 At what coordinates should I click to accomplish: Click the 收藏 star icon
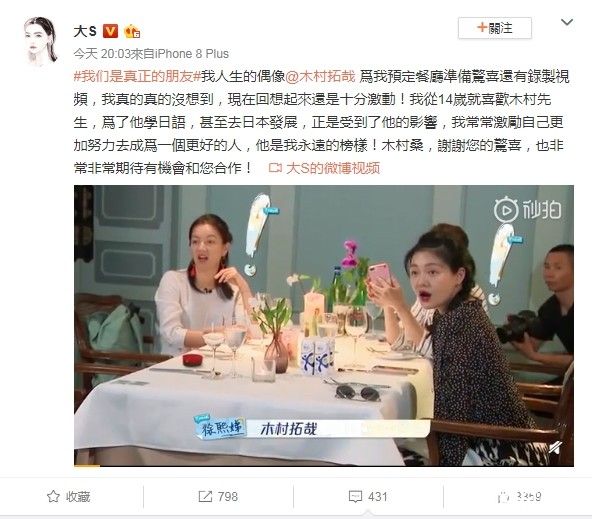53,496
